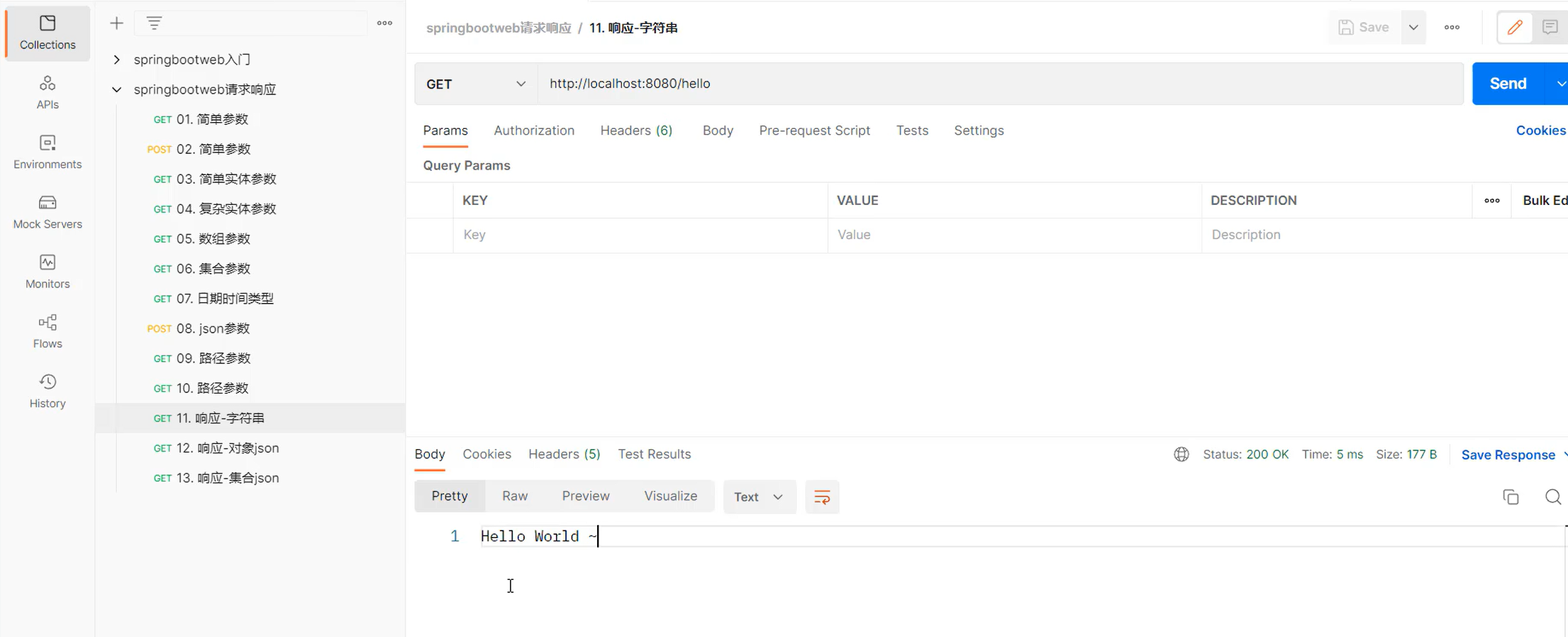The width and height of the screenshot is (1568, 637).
Task: Select the Preview view mode
Action: [x=586, y=496]
